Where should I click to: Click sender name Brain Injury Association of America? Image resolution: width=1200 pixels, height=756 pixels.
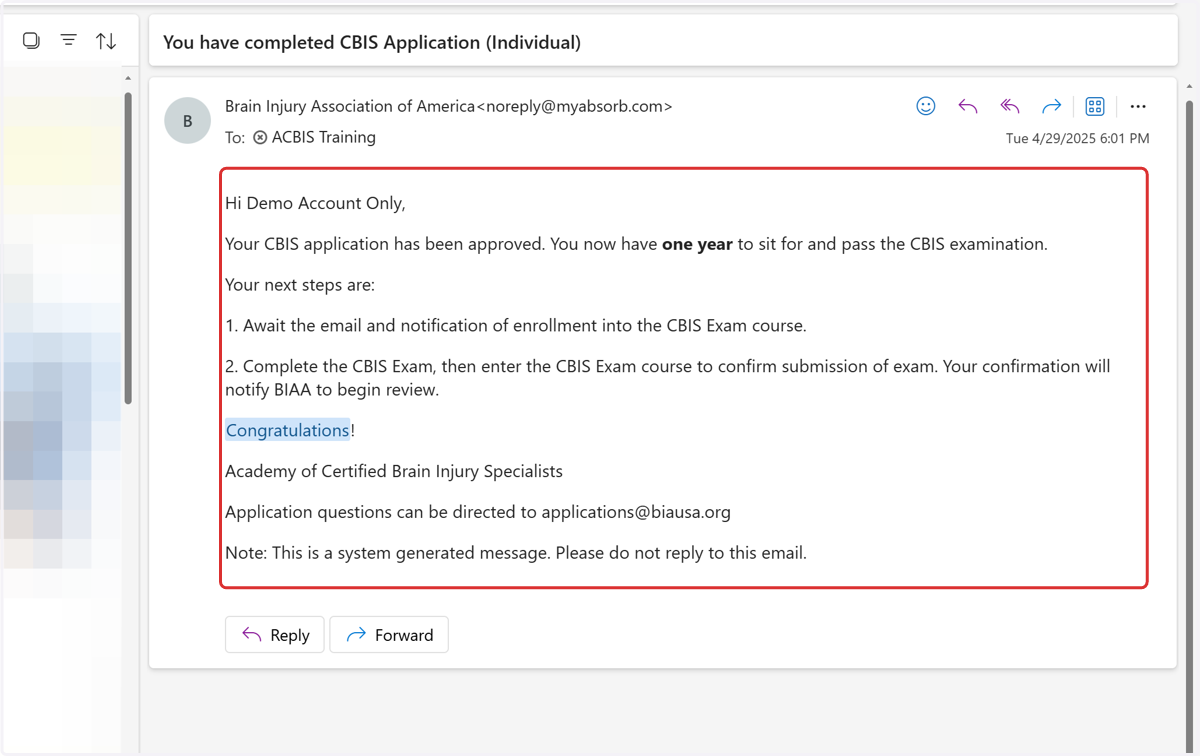coord(350,106)
